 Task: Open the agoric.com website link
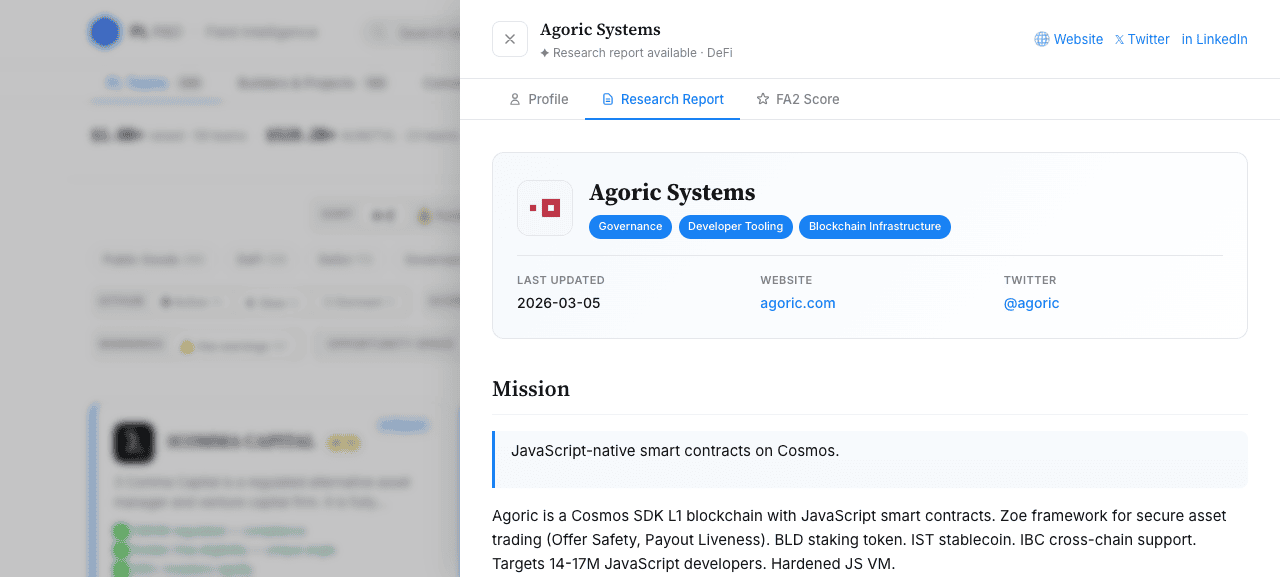click(x=798, y=303)
